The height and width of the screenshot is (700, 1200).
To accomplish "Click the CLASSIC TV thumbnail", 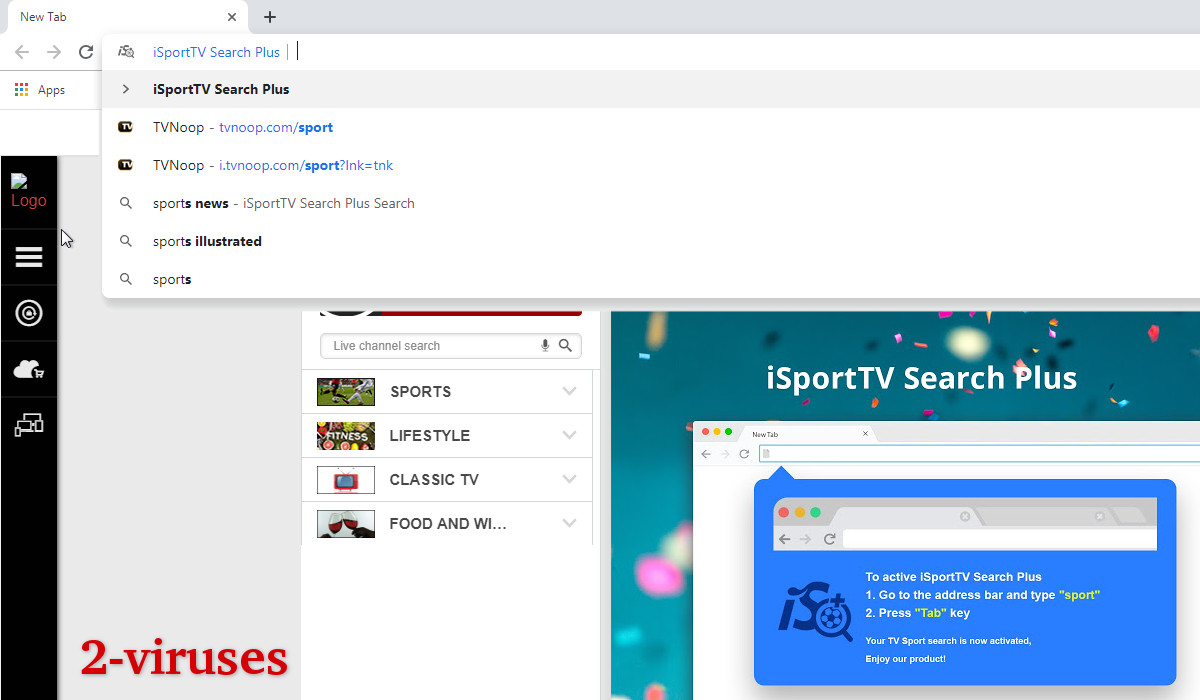I will pyautogui.click(x=346, y=480).
